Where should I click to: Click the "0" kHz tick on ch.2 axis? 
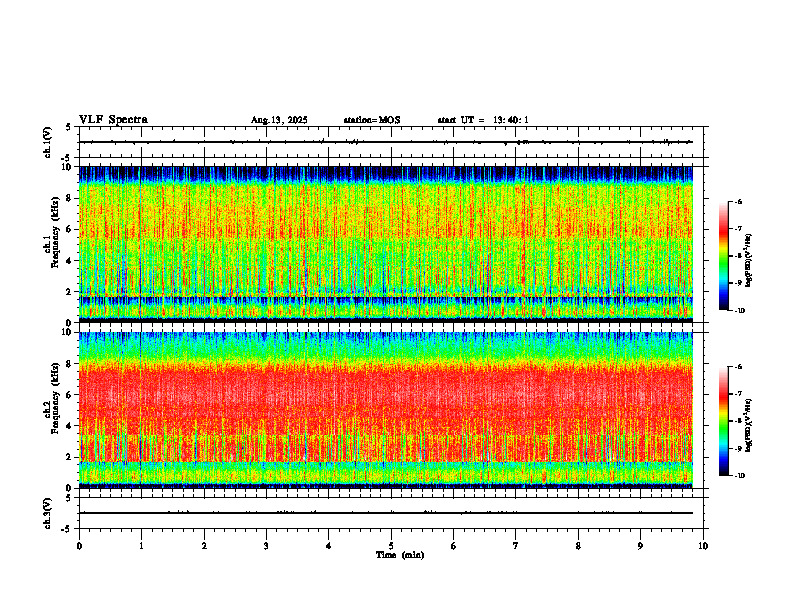[x=69, y=488]
